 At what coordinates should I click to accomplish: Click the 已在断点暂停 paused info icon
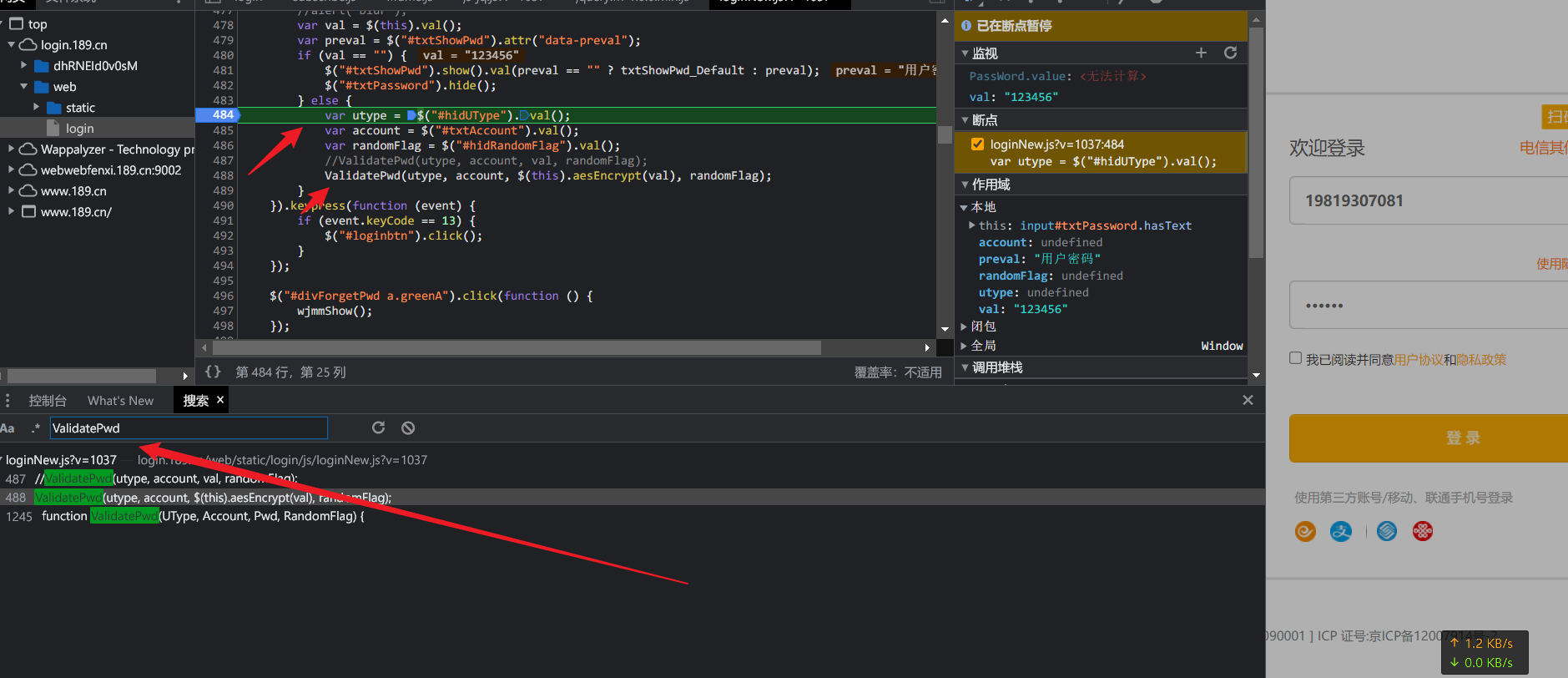(x=966, y=26)
